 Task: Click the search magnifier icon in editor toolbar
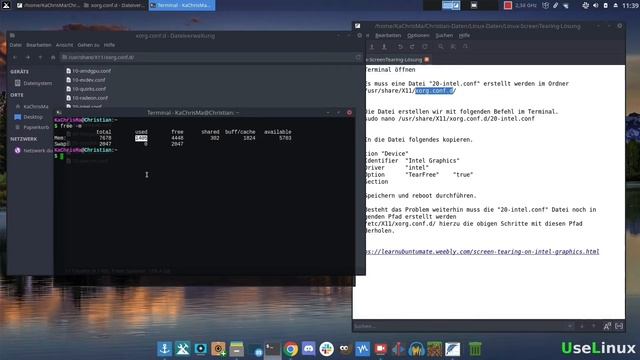pos(441,47)
